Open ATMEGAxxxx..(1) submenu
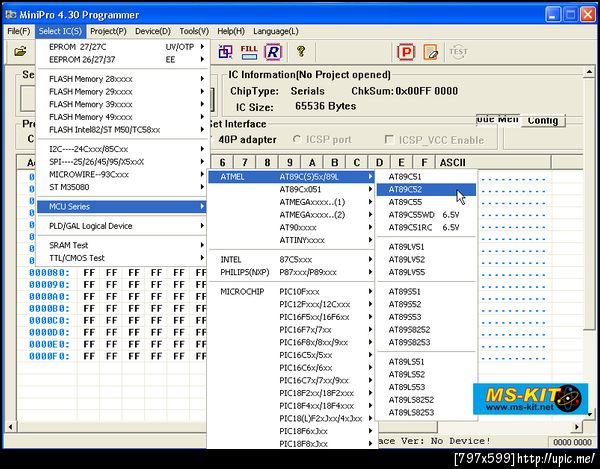This screenshot has width=600, height=469. [291, 202]
